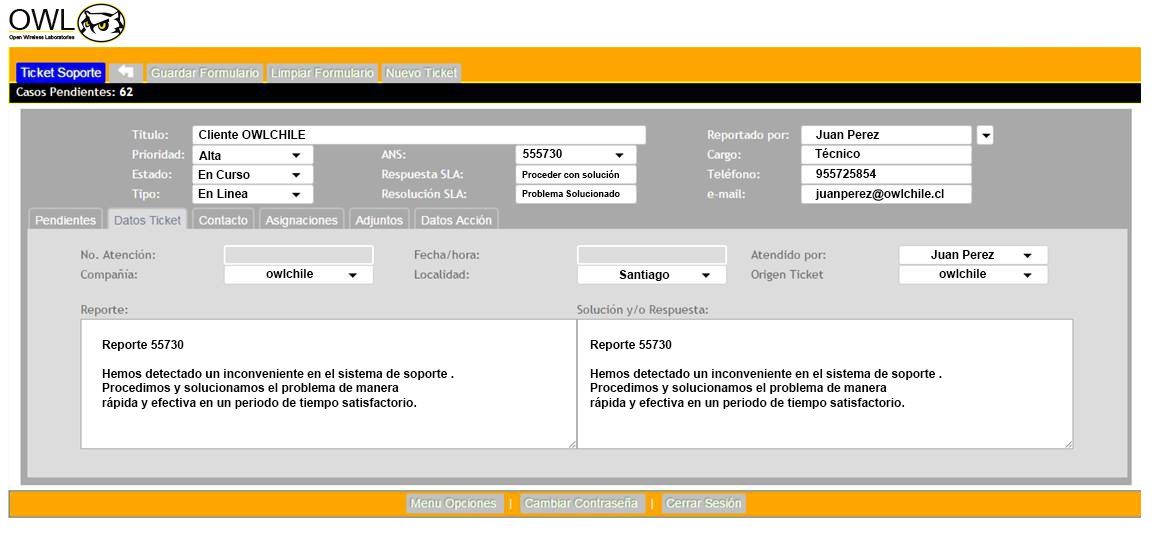Click the Fecha/hora field

pos(651,255)
